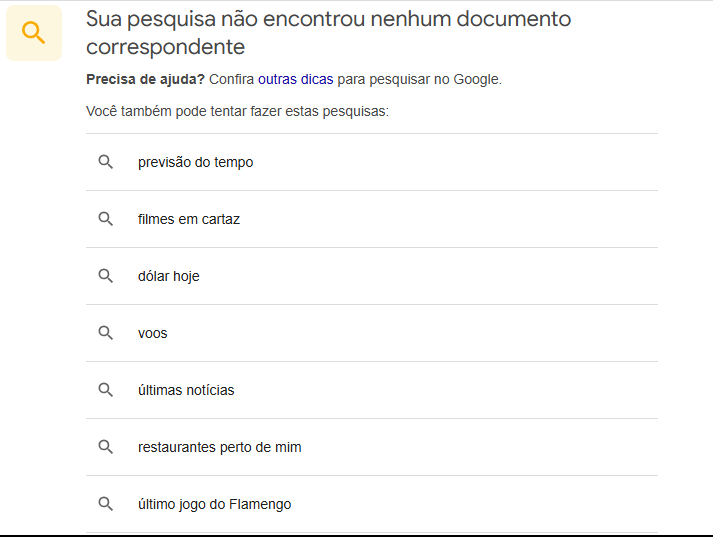713x537 pixels.
Task: Click magnifier icon beside último jogo do Flamengo
Action: (x=106, y=504)
